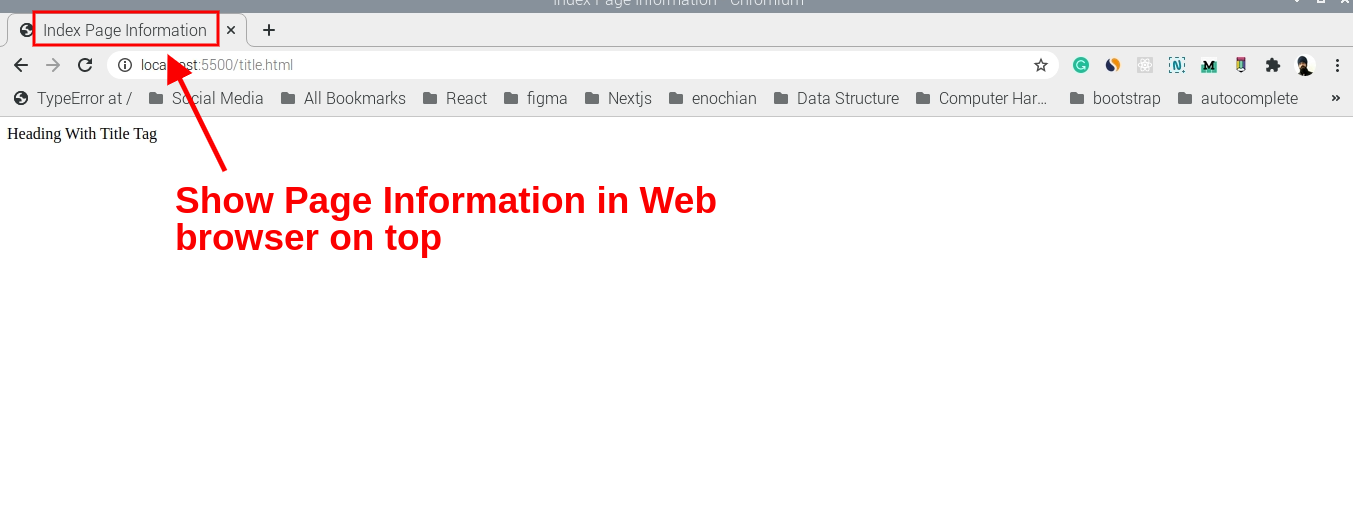Show more bookmarks with double chevron
The image size is (1353, 525).
click(x=1335, y=98)
